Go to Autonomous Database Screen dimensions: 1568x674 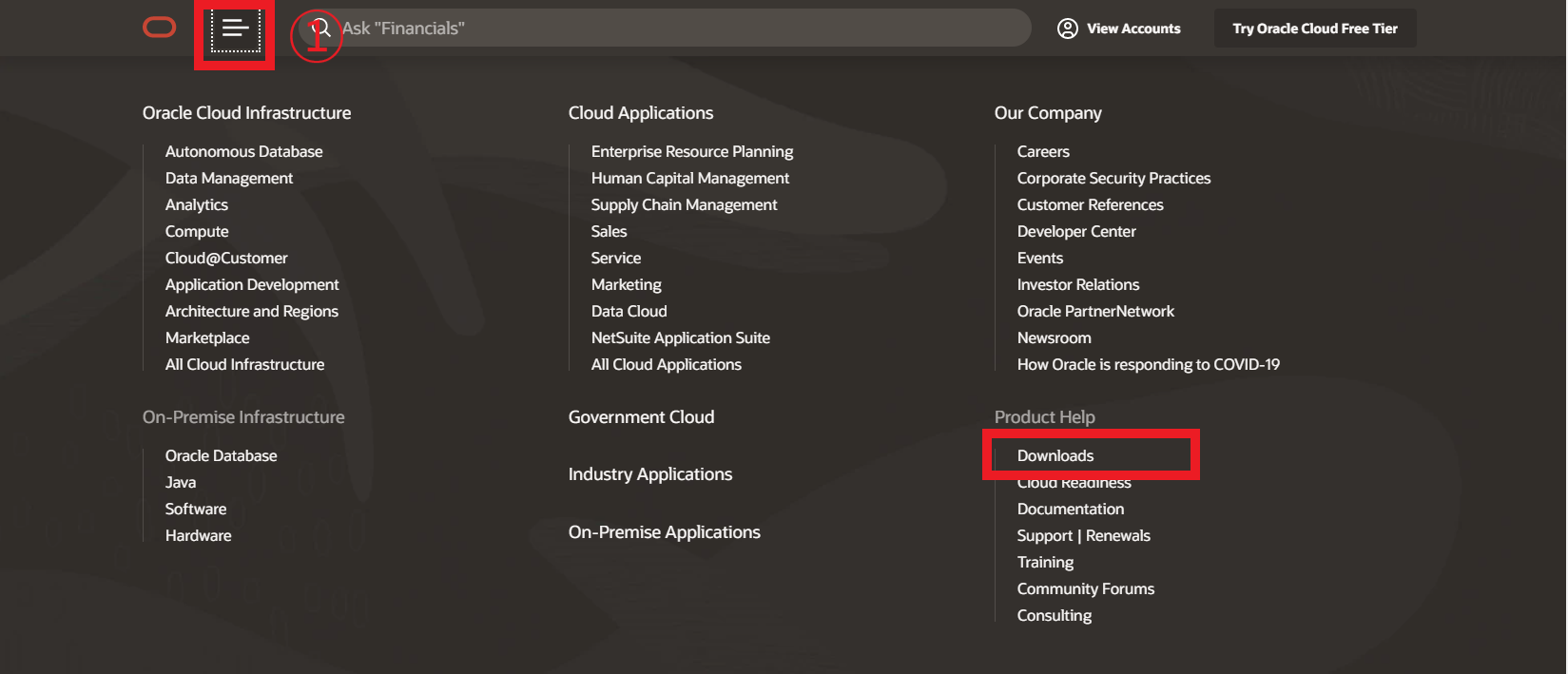tap(243, 151)
